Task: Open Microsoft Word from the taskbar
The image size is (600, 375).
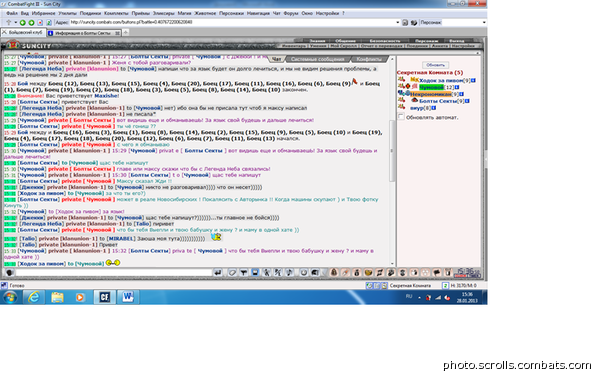Action: (x=127, y=297)
